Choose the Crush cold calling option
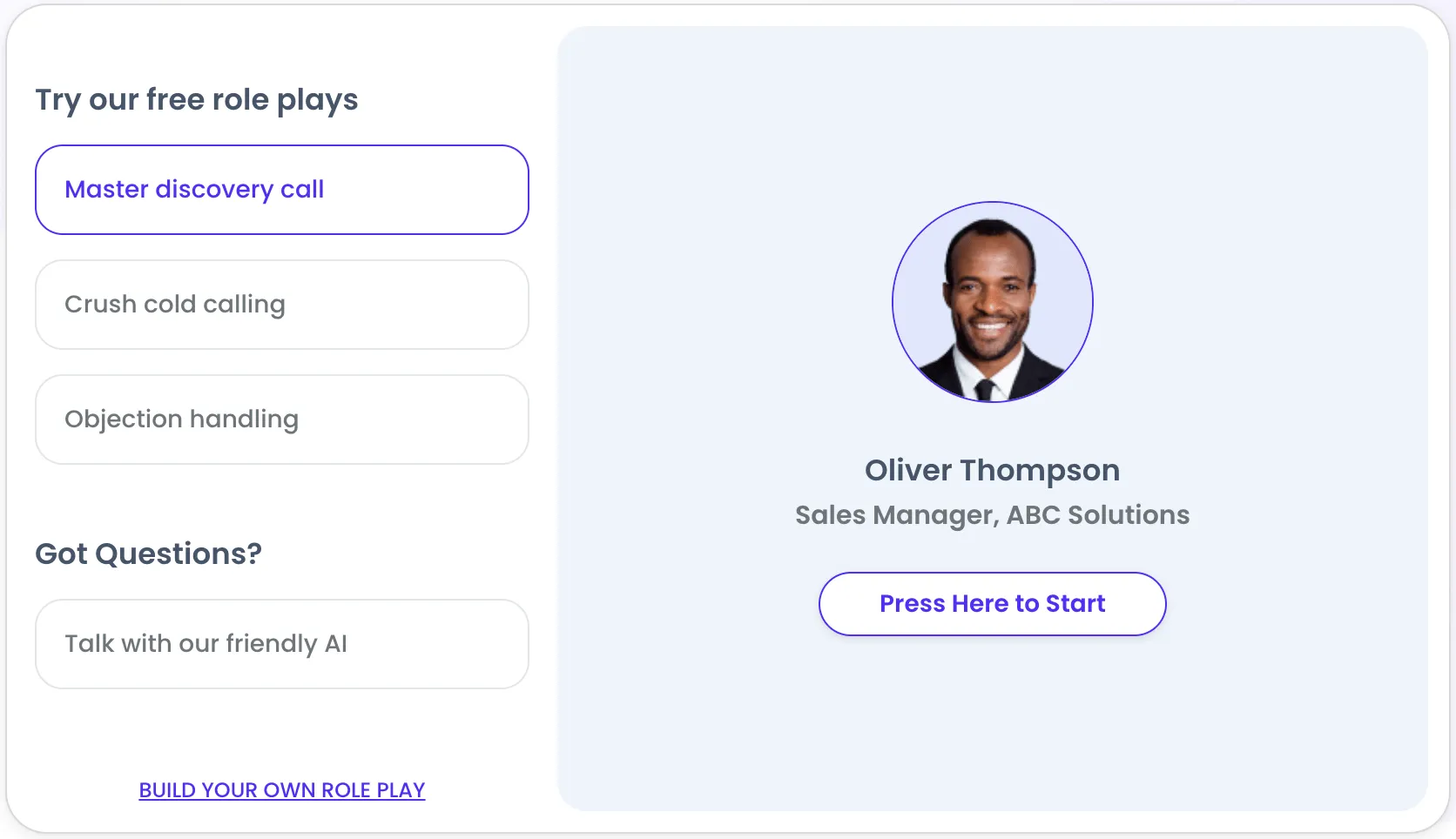 pyautogui.click(x=282, y=305)
